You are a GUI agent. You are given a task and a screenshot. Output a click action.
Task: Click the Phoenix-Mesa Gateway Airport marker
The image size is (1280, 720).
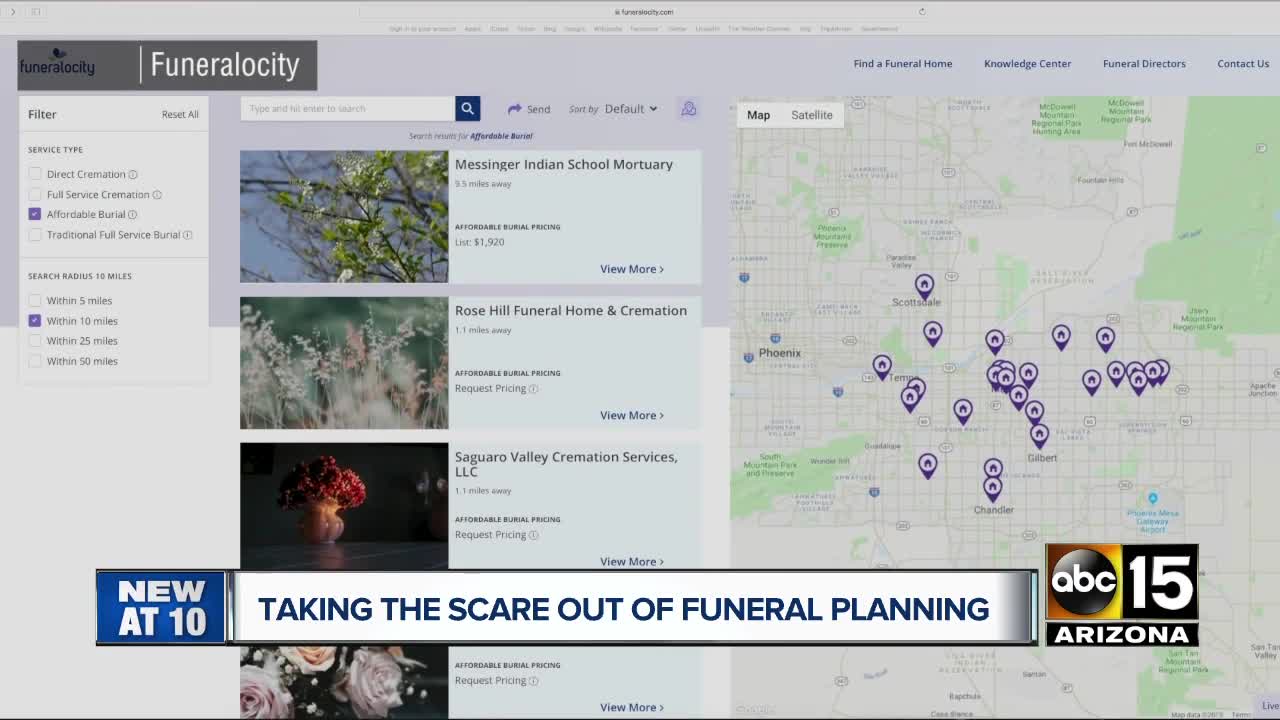(1152, 498)
